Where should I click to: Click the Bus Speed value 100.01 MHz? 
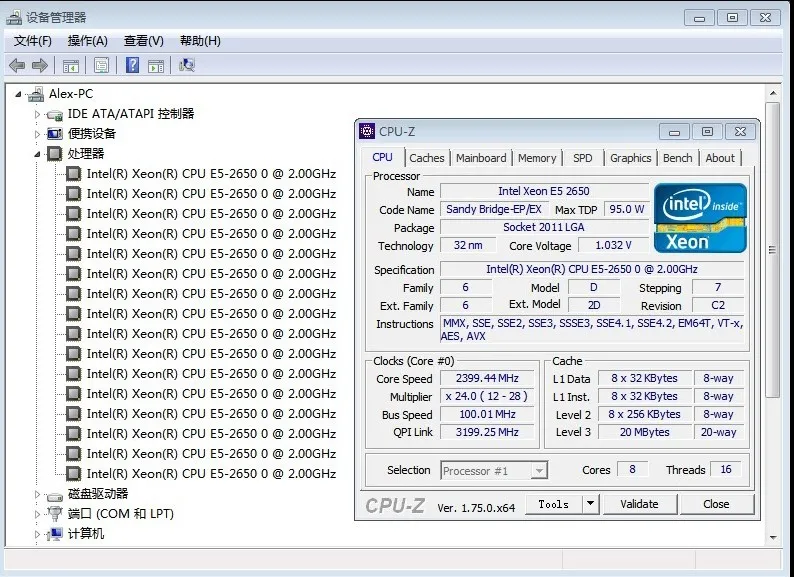coord(487,414)
